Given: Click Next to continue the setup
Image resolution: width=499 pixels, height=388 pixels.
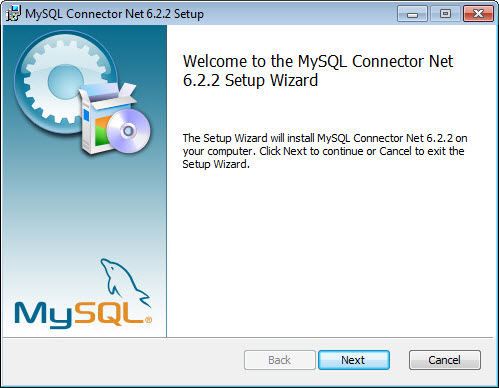Looking at the screenshot, I should click(x=354, y=360).
